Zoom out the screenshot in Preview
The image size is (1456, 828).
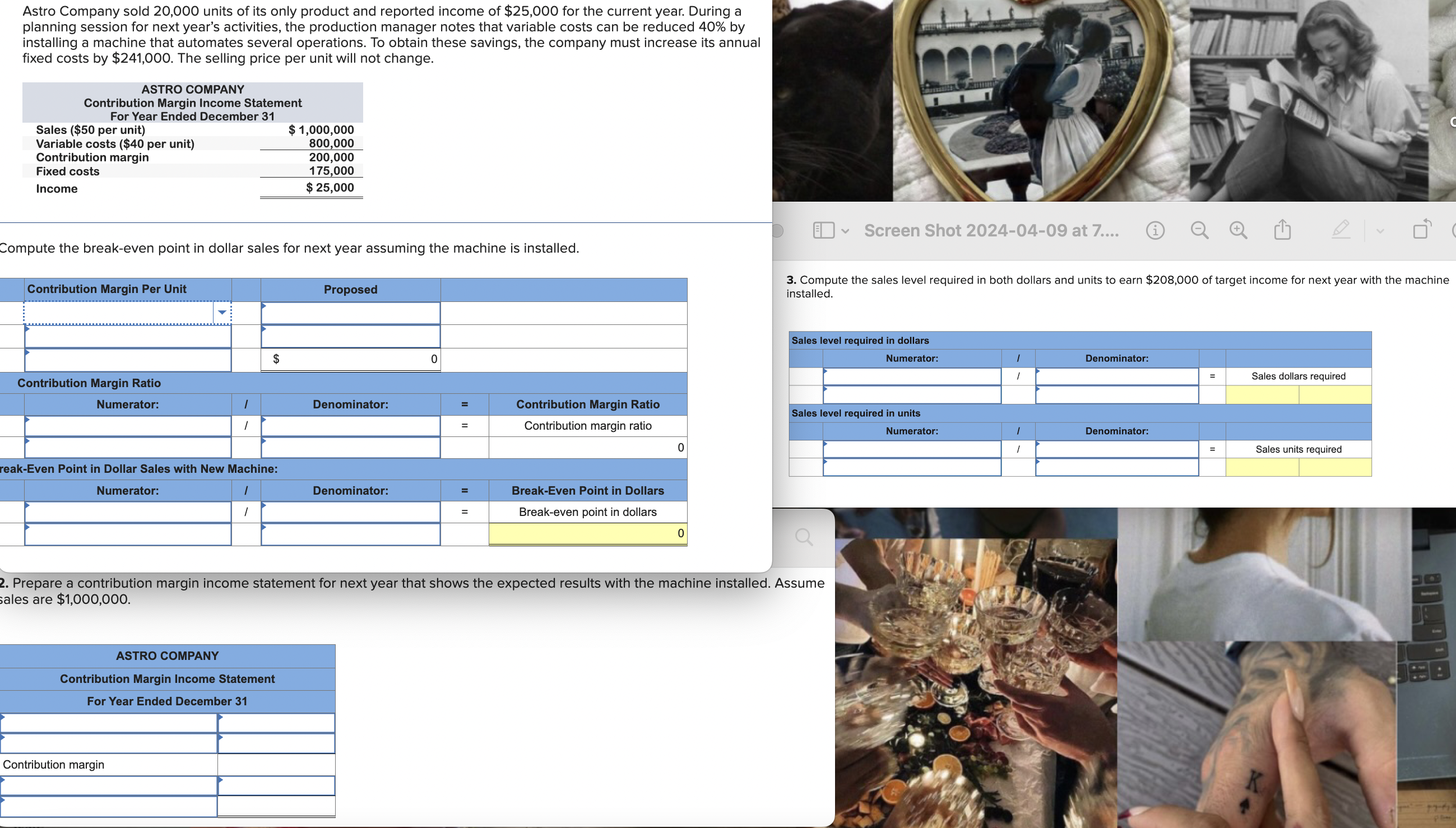1199,230
